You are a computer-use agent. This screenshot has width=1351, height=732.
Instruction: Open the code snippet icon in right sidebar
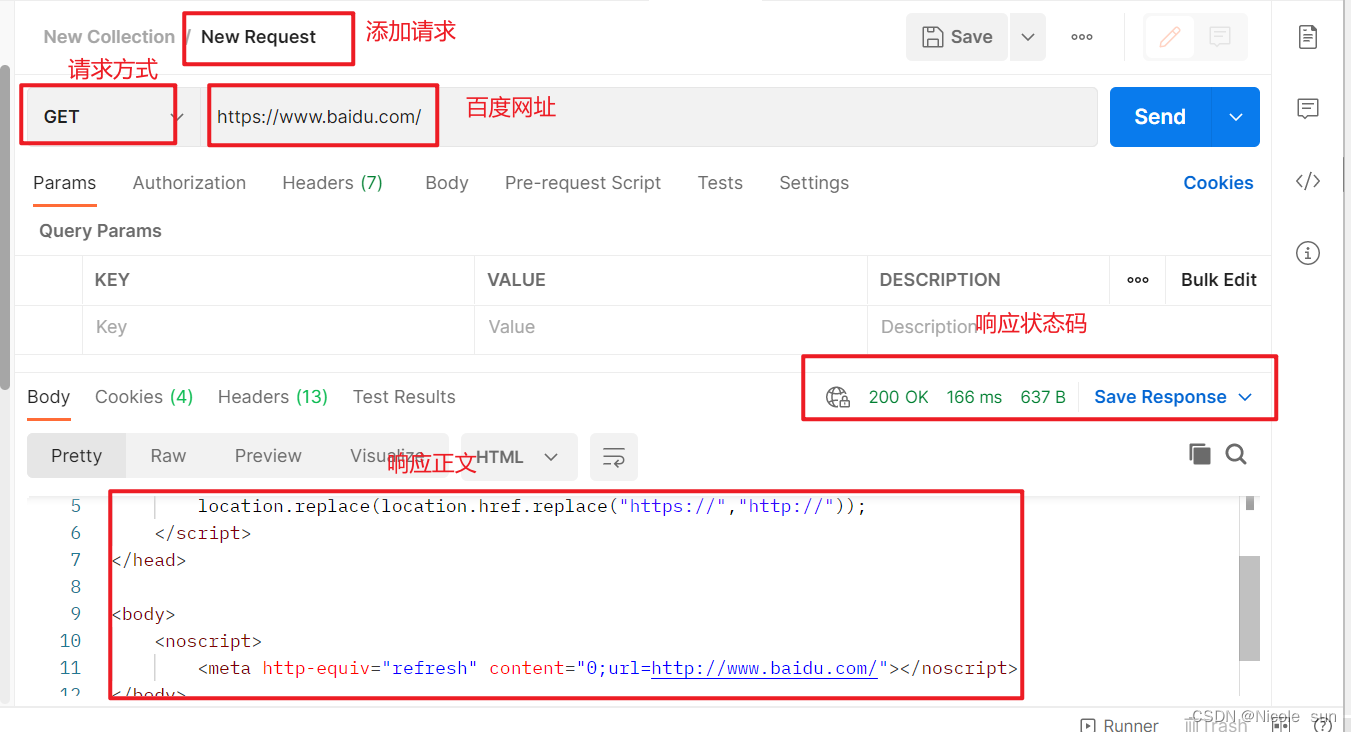[x=1308, y=181]
